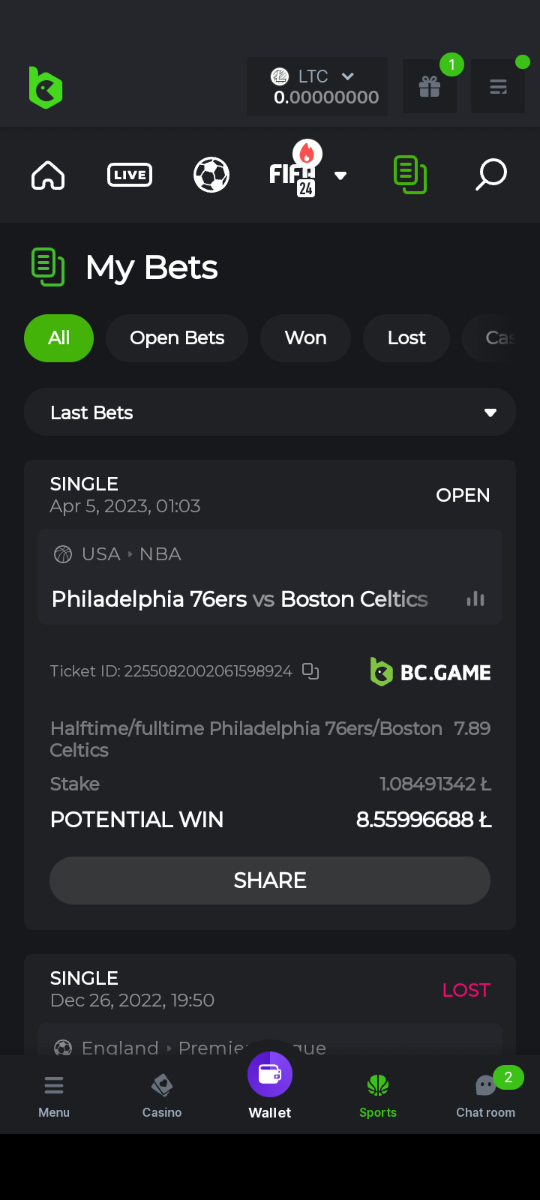The image size is (540, 1200).
Task: Open the Last Bets filter dropdown
Action: click(270, 413)
